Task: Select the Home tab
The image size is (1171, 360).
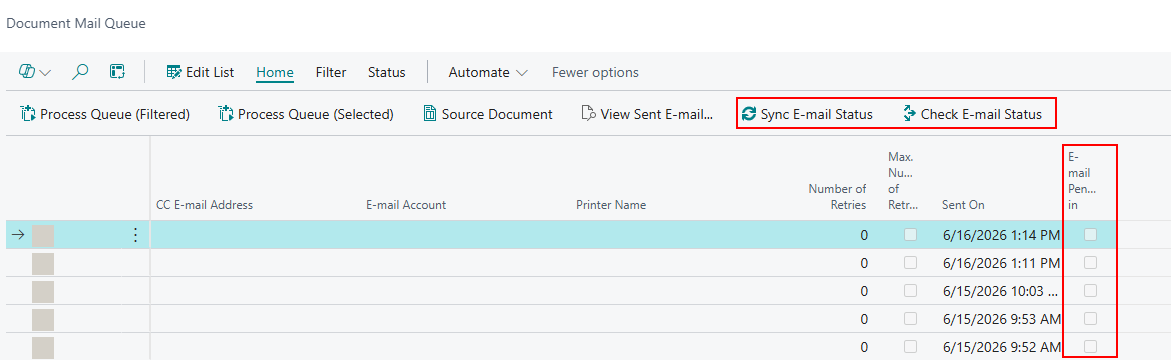Action: click(x=275, y=72)
